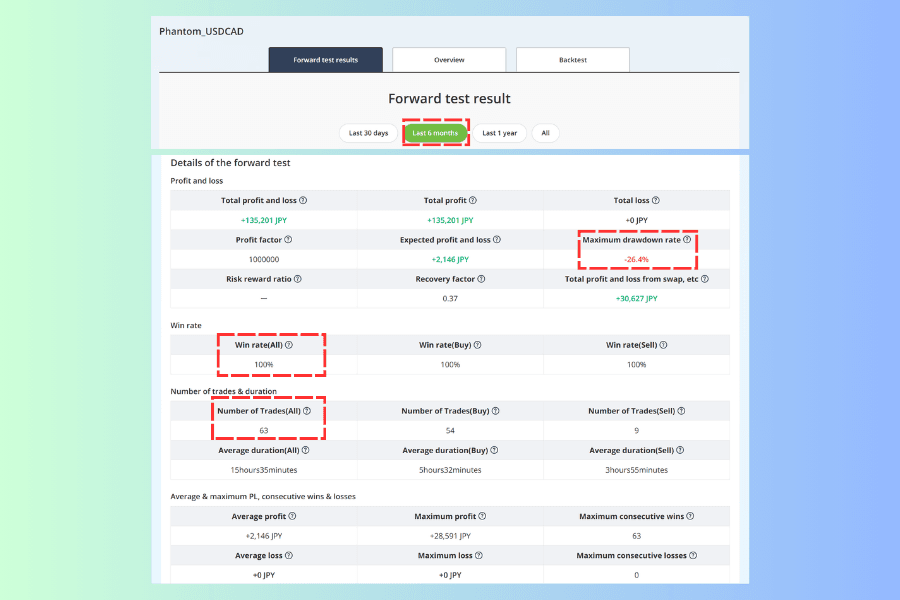The width and height of the screenshot is (900, 600).
Task: Click help icon beside Average loss
Action: tap(289, 555)
